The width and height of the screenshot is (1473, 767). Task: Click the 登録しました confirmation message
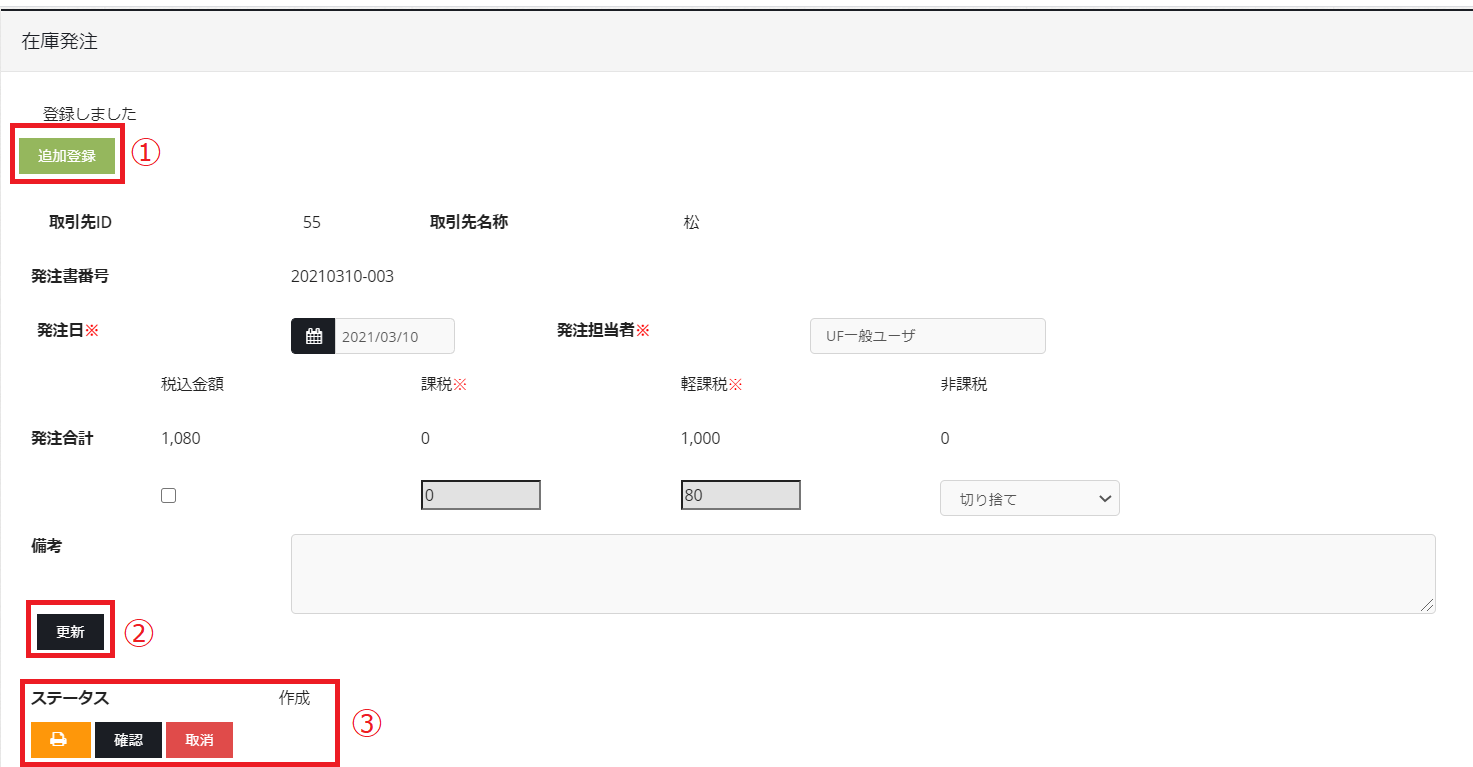pos(90,114)
